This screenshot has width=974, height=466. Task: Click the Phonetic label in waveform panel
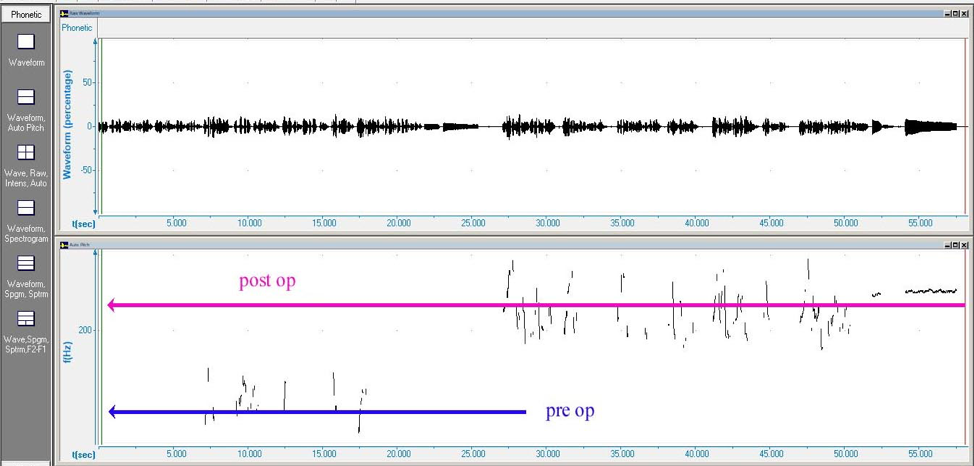pyautogui.click(x=77, y=28)
